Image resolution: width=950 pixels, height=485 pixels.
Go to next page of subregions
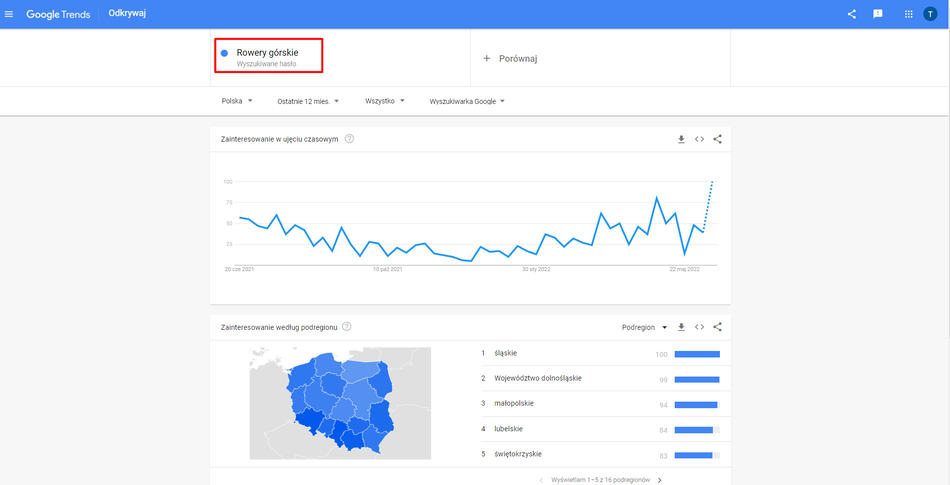coord(659,480)
